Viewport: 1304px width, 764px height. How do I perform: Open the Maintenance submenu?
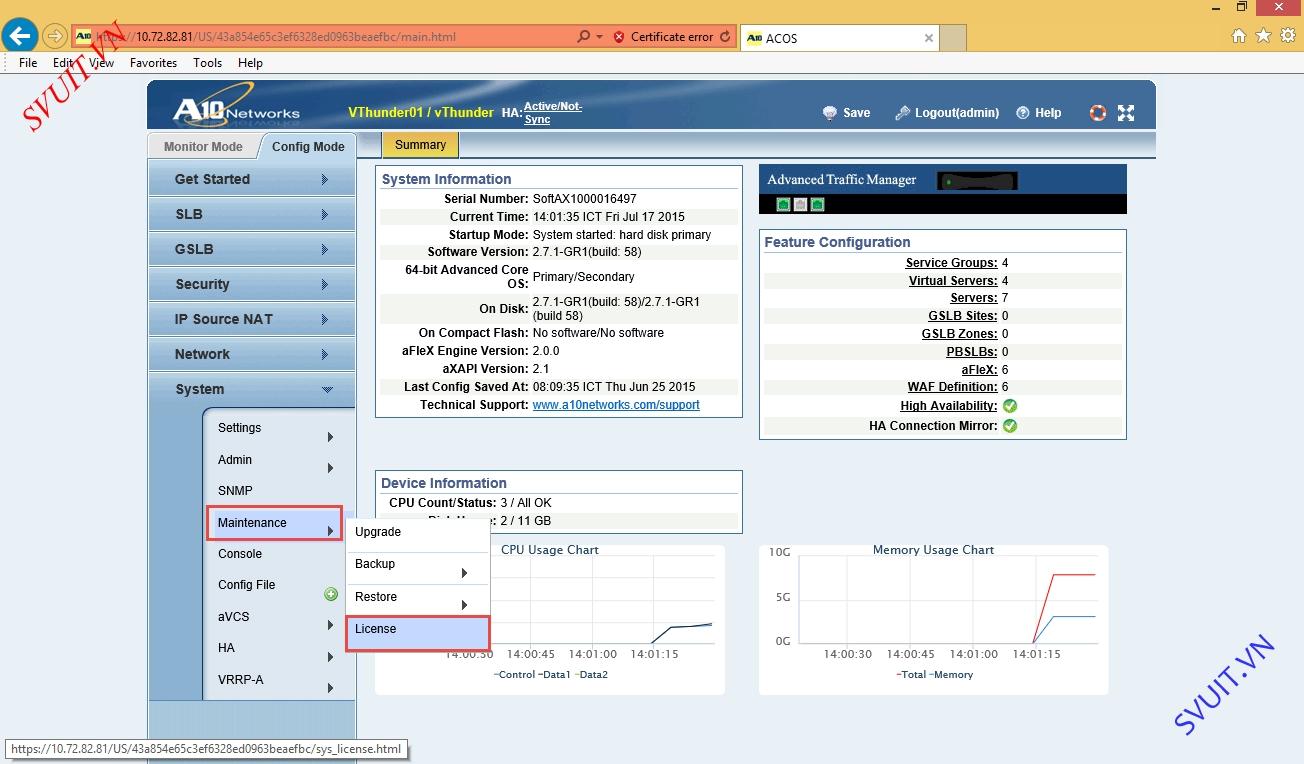pyautogui.click(x=275, y=523)
